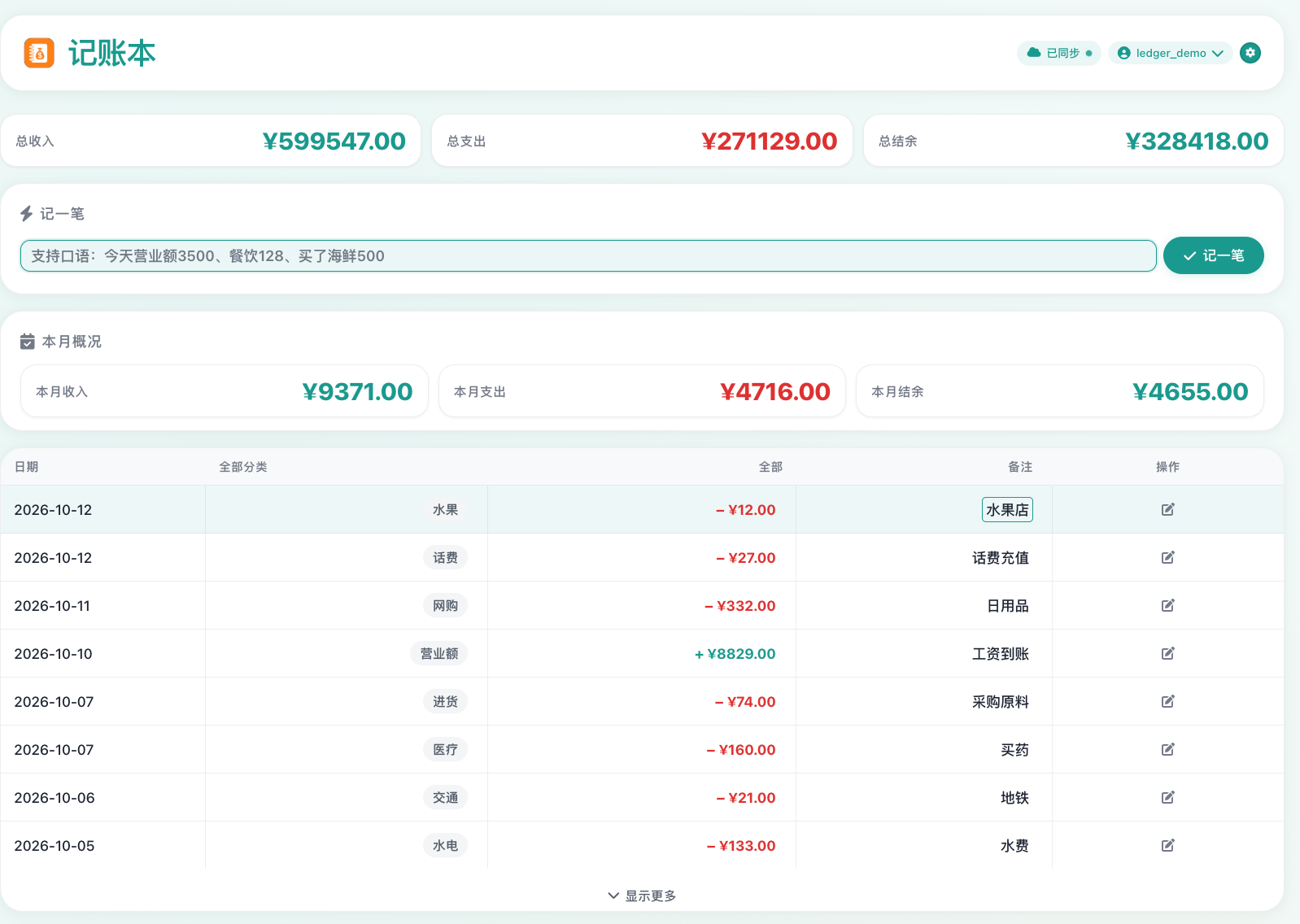
Task: Click the 备注 column header
Action: click(1020, 467)
